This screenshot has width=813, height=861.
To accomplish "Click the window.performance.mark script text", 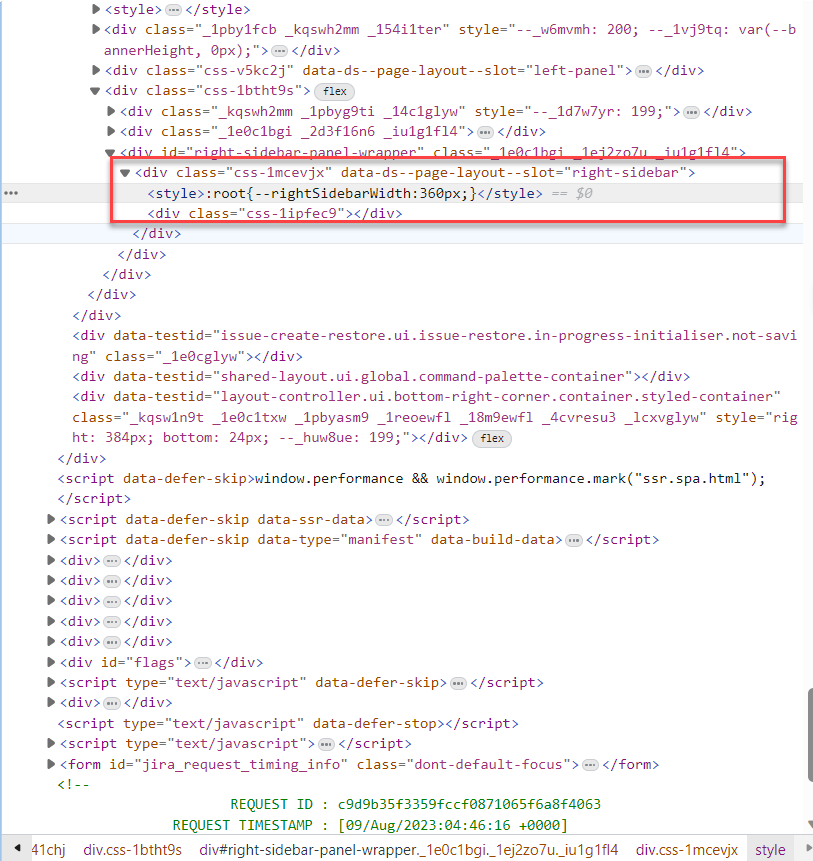I will [x=510, y=479].
